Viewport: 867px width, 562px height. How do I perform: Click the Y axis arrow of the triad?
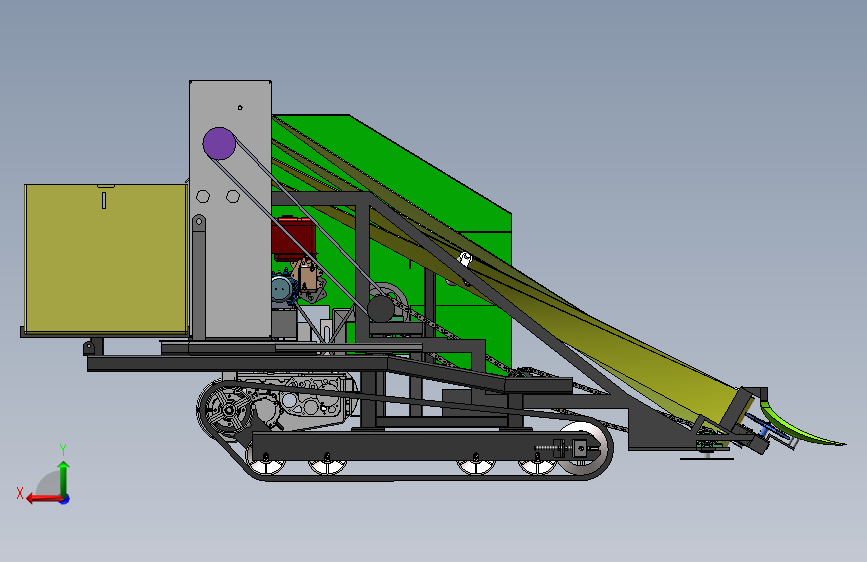click(x=64, y=480)
